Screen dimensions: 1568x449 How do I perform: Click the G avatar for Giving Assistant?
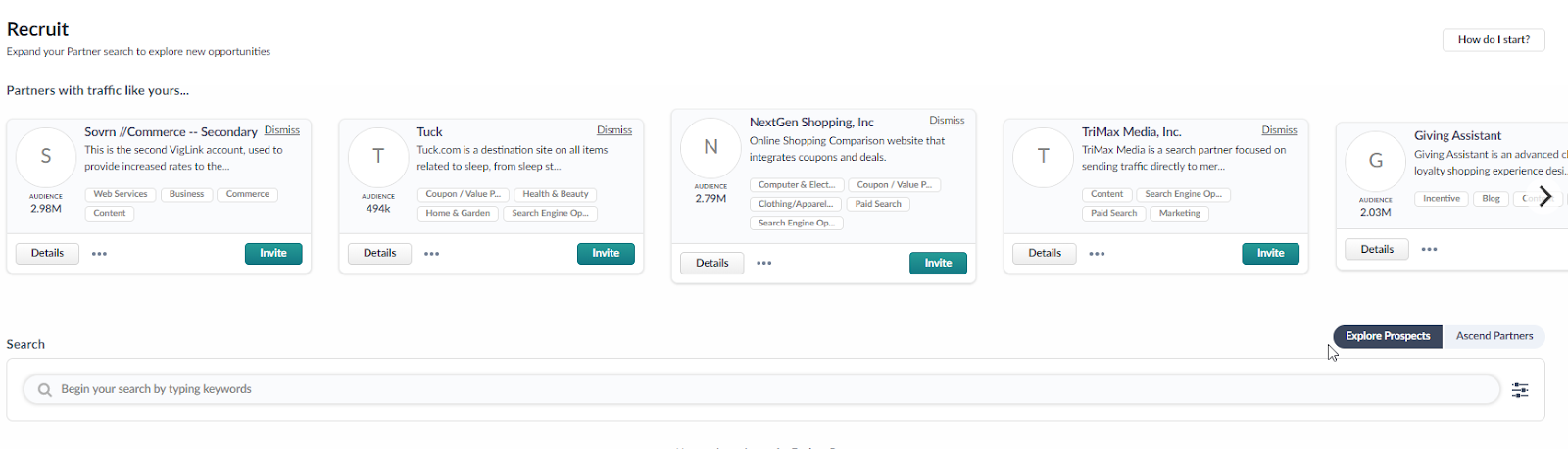click(x=1376, y=161)
